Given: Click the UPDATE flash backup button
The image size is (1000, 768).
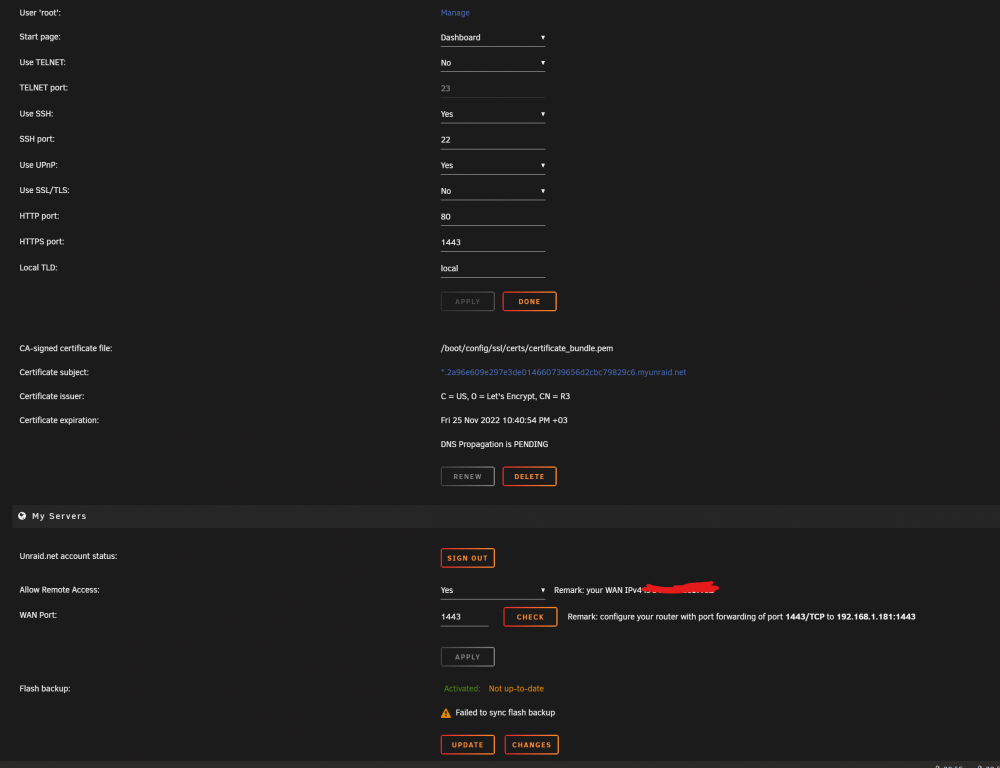Looking at the screenshot, I should (x=467, y=745).
